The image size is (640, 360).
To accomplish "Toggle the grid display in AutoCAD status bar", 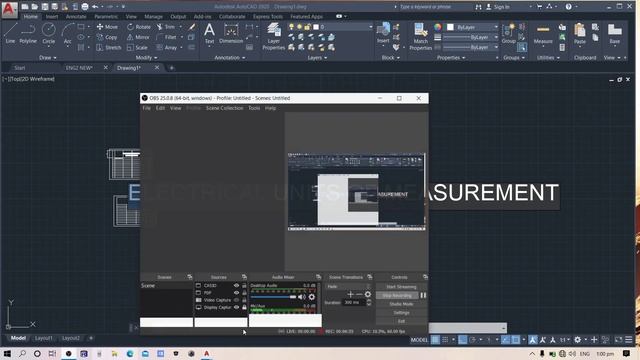I will coord(436,340).
